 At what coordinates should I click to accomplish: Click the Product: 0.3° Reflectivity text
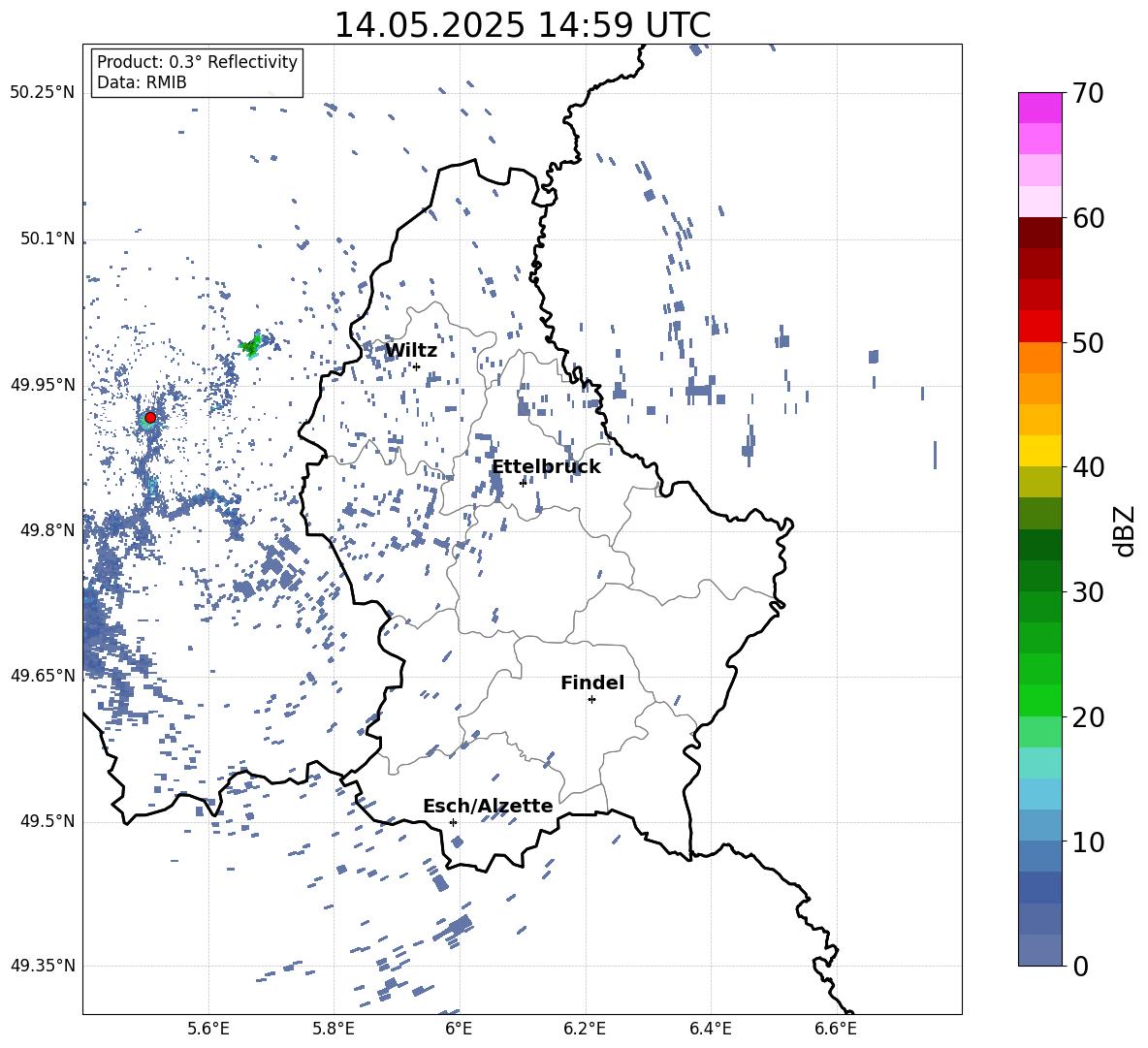[x=197, y=61]
